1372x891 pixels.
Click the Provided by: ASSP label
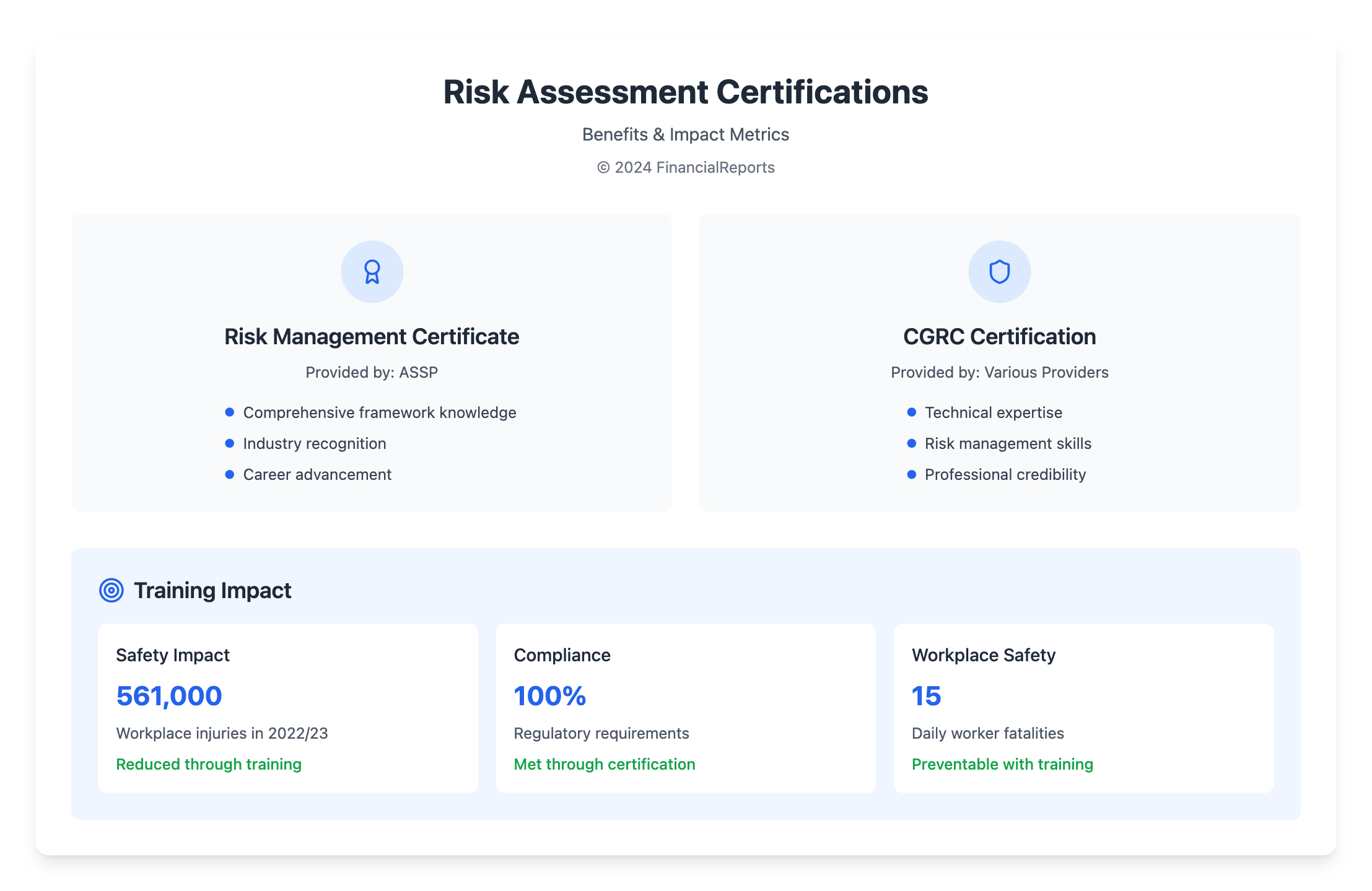(x=372, y=372)
